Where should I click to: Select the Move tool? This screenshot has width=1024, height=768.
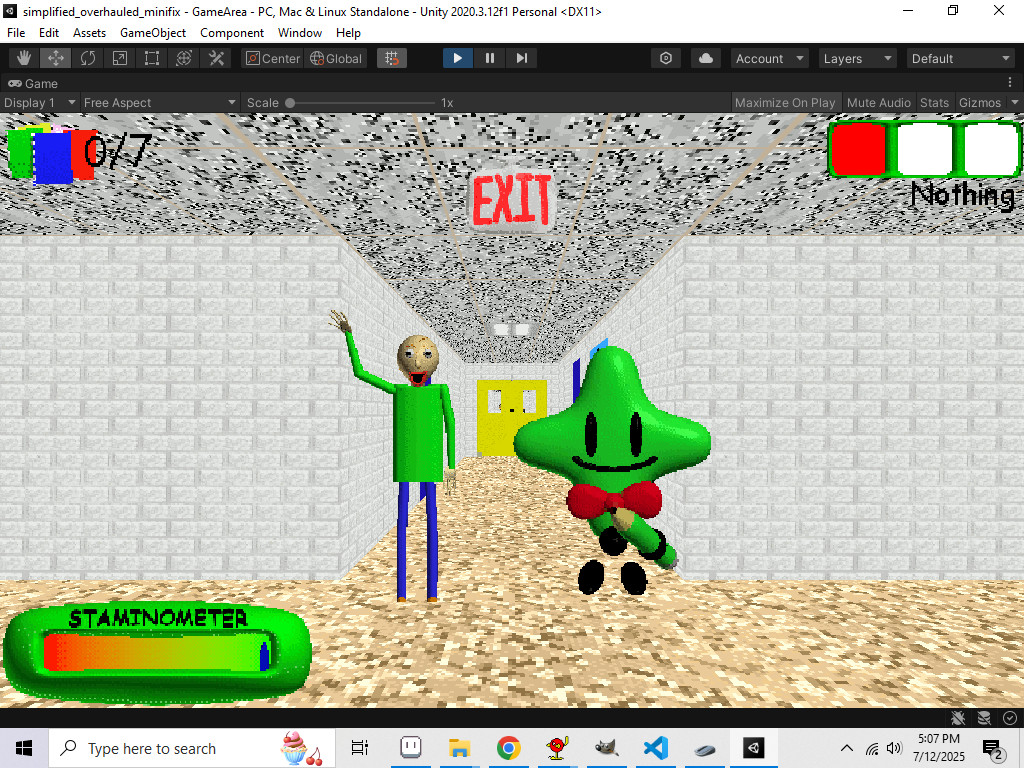click(x=55, y=58)
